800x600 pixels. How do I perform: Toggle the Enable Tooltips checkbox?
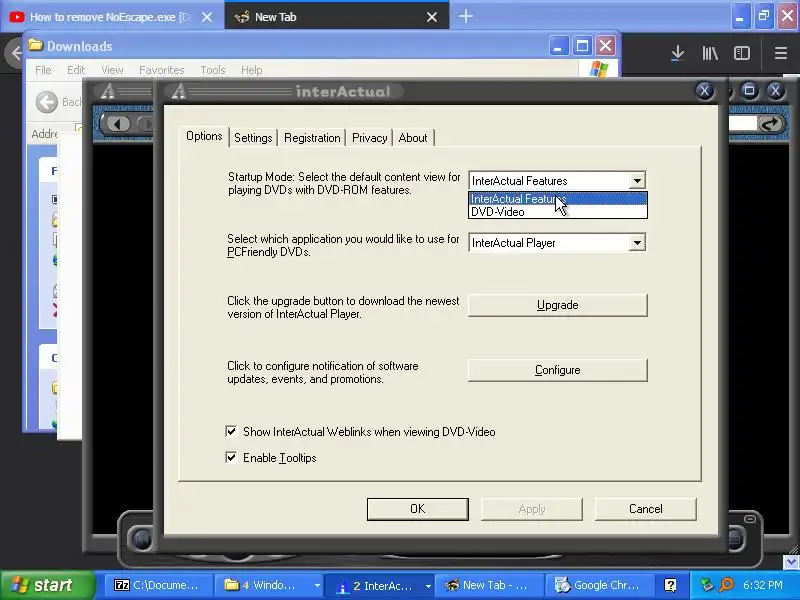(x=231, y=458)
